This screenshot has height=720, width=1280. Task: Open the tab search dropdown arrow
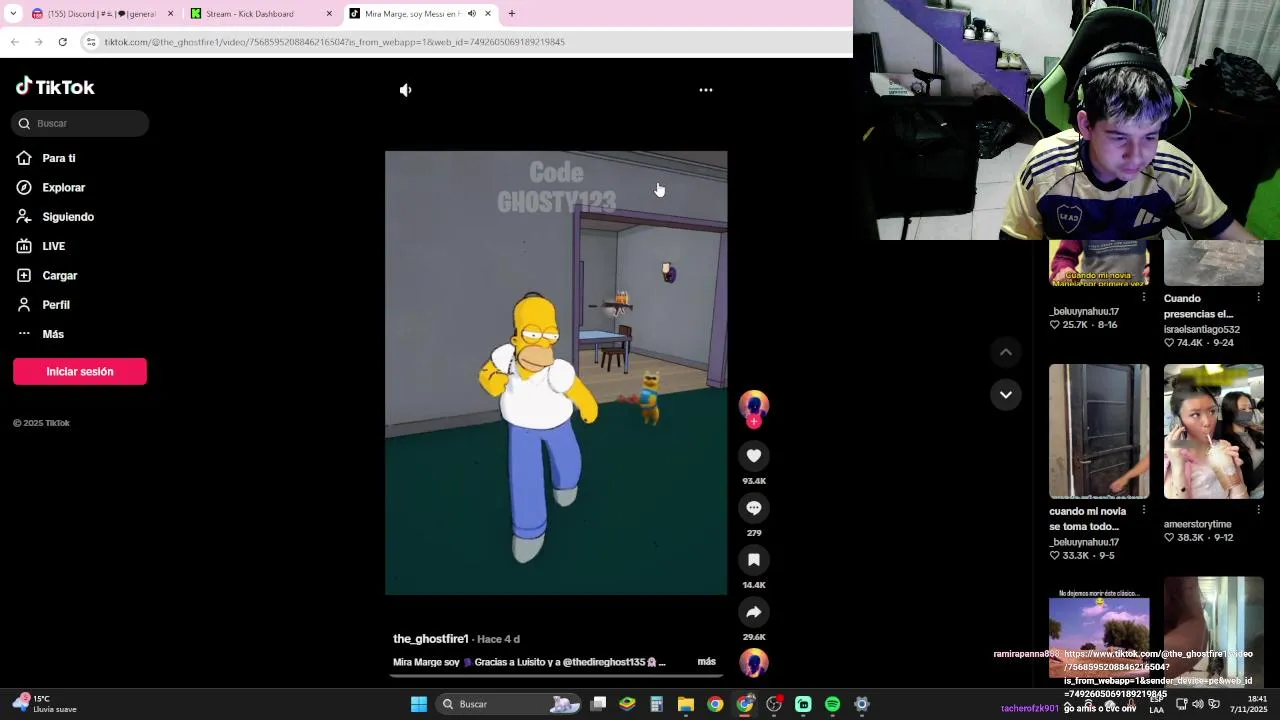point(13,14)
